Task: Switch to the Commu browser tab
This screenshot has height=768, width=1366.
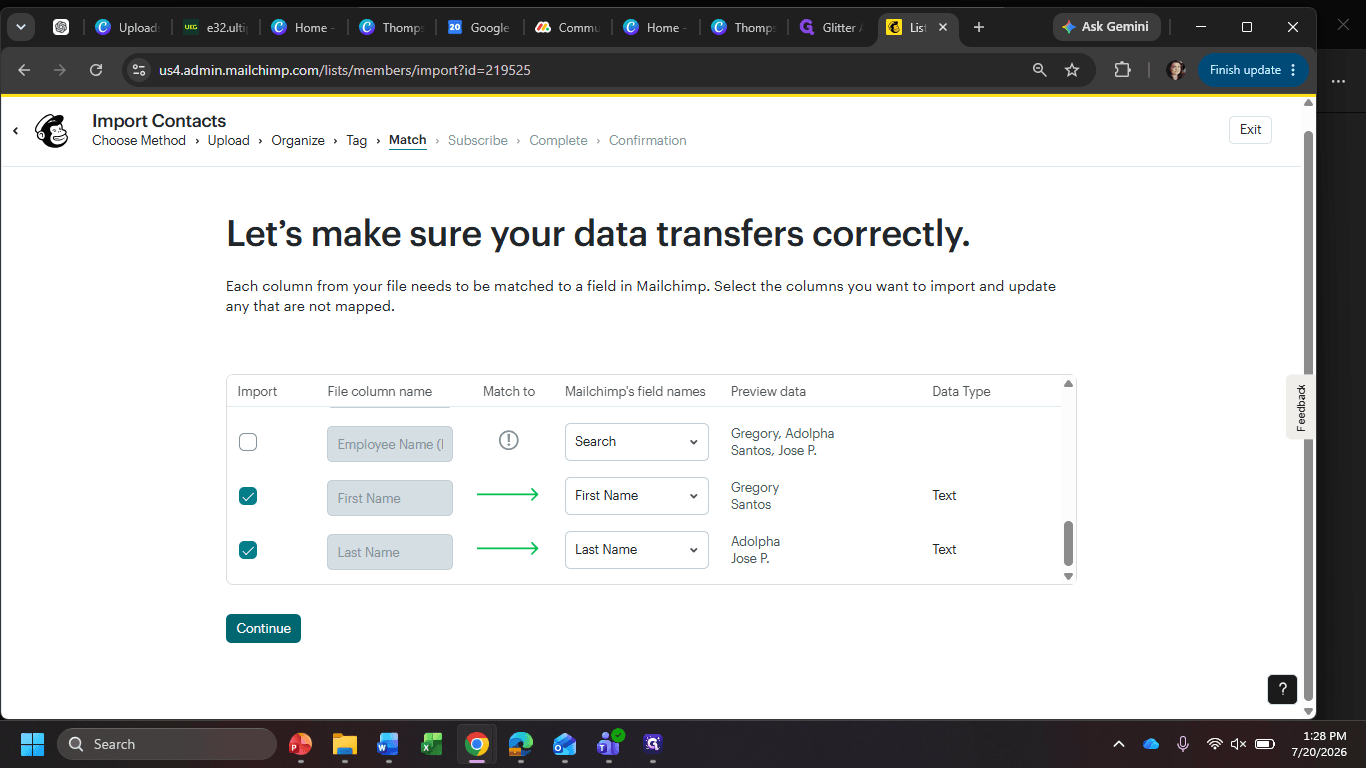Action: pos(567,28)
